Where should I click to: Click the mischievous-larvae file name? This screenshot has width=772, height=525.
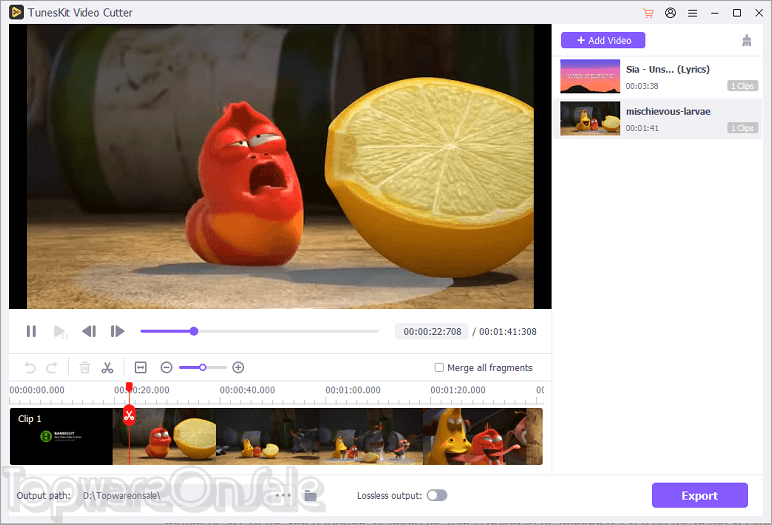click(668, 111)
